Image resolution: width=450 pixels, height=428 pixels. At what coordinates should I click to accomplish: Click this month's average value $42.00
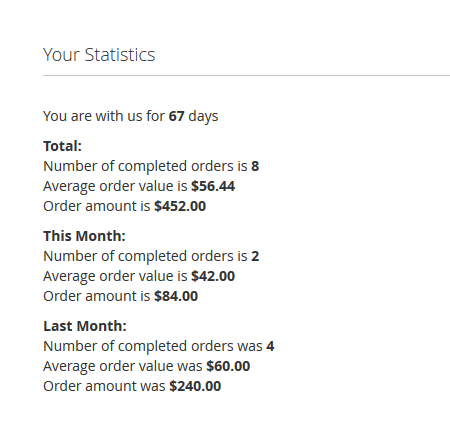pyautogui.click(x=213, y=276)
